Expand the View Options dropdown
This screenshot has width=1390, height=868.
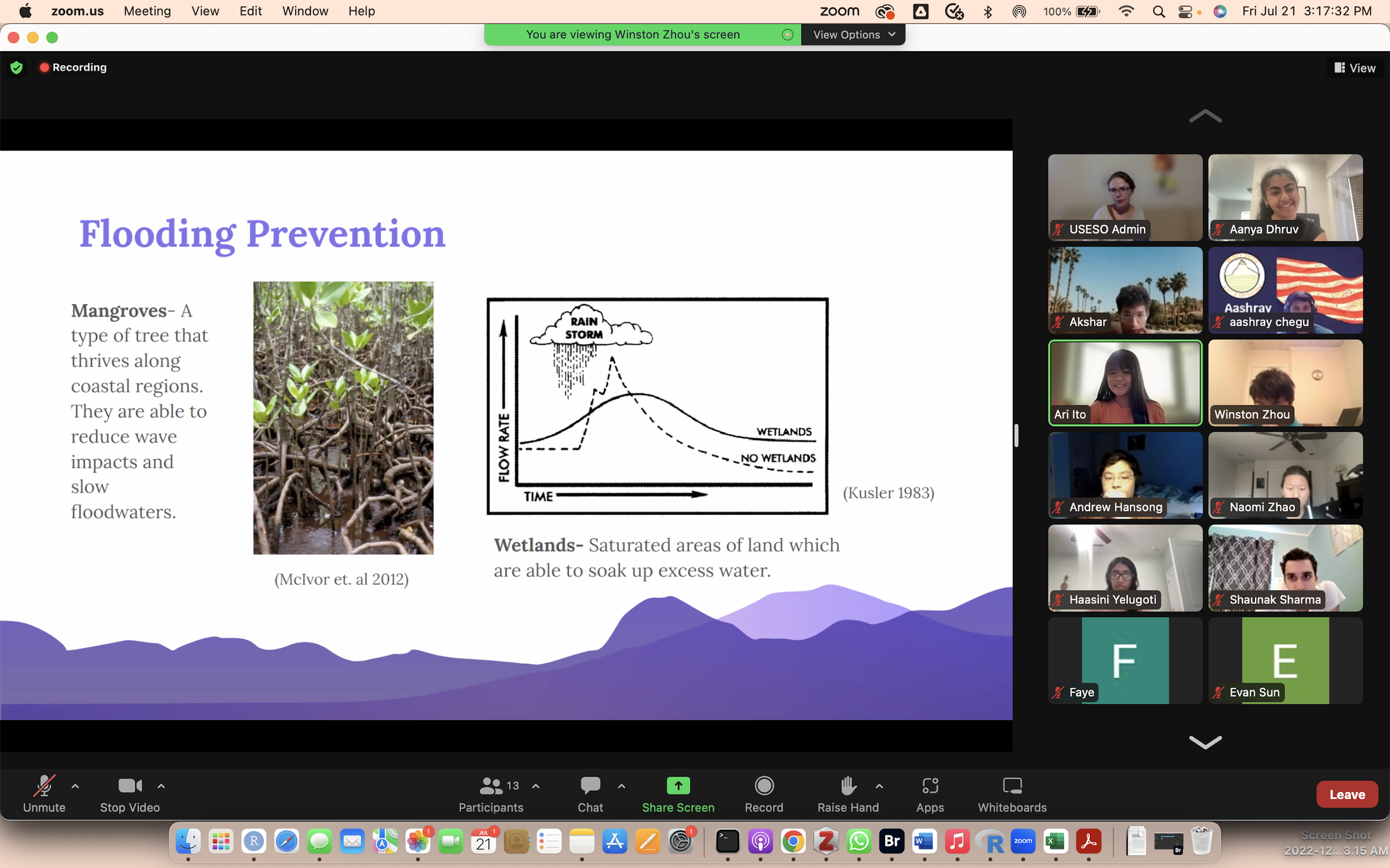pos(853,34)
